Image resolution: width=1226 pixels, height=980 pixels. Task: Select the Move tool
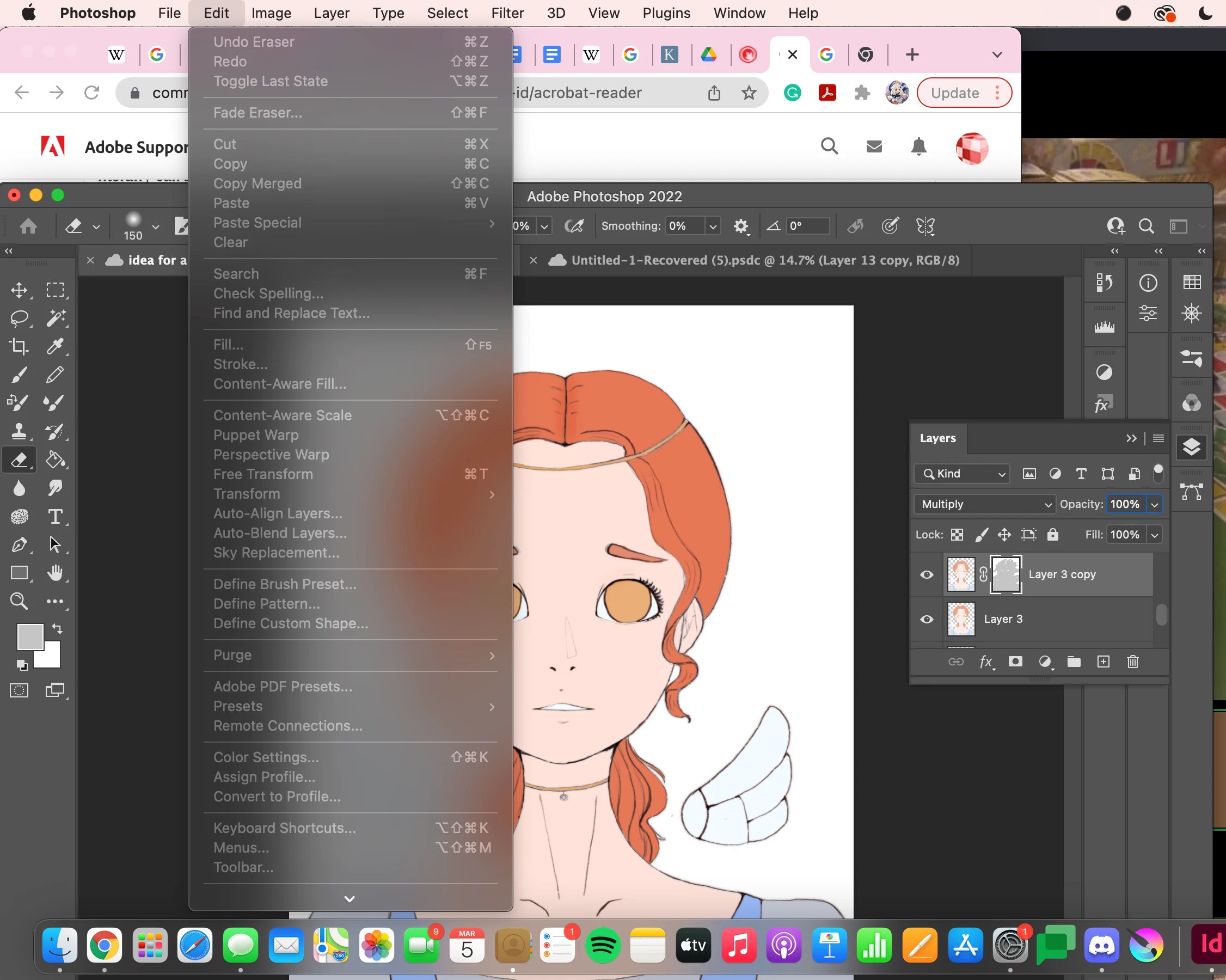click(19, 290)
